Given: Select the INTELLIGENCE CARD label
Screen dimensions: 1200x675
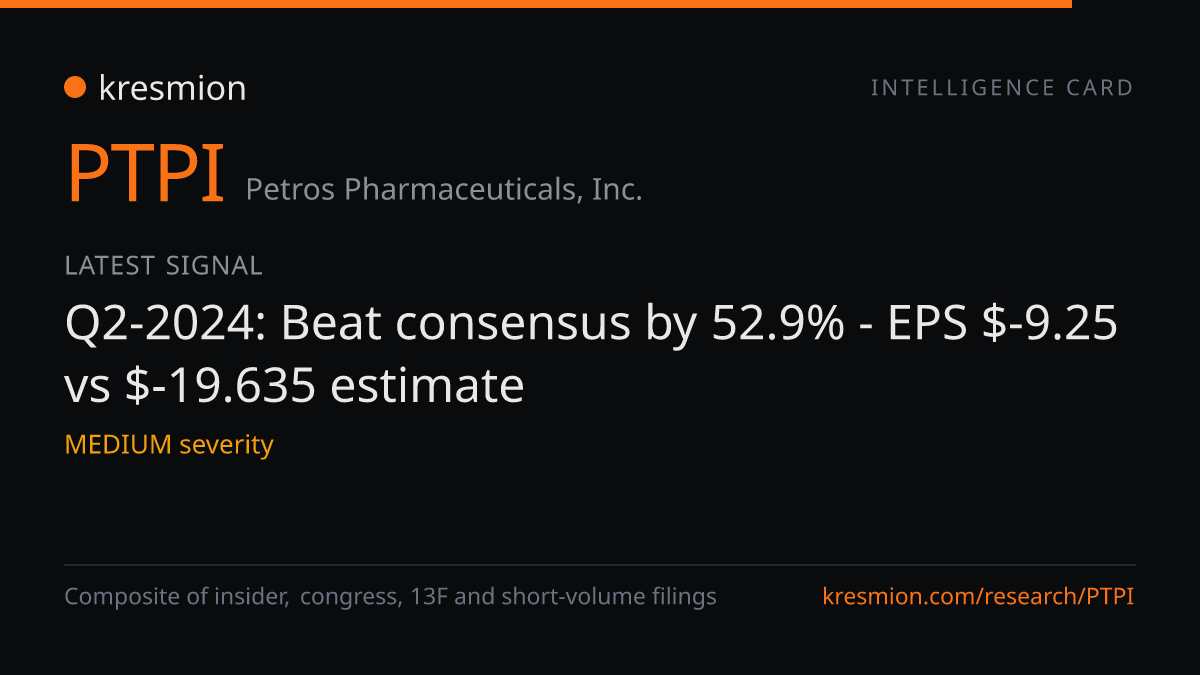Looking at the screenshot, I should pos(1002,88).
